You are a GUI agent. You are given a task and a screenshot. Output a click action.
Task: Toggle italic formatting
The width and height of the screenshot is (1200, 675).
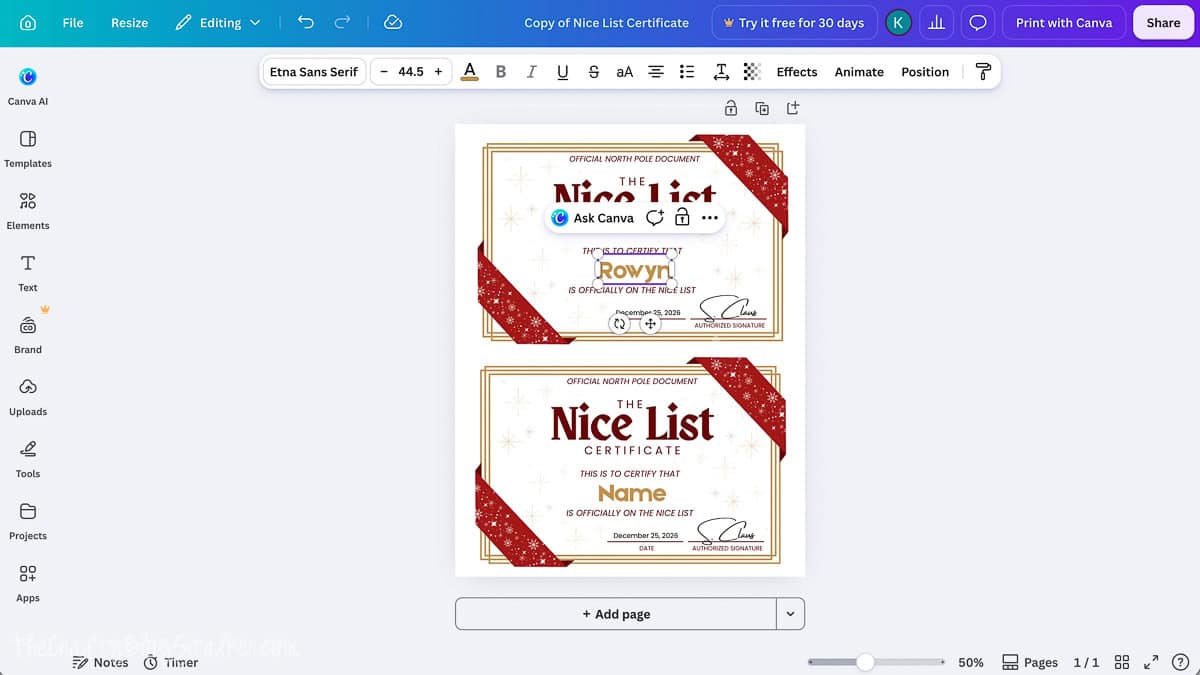pos(531,72)
